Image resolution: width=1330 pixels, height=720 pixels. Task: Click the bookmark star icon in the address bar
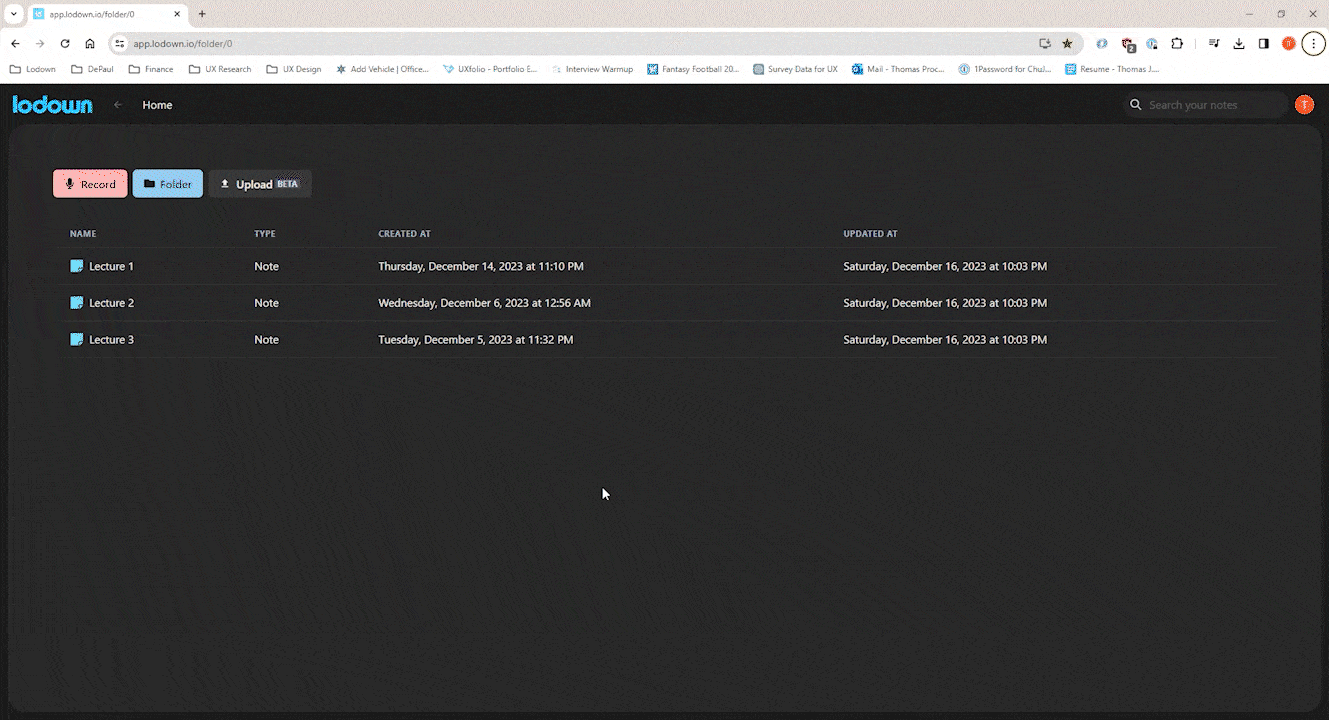click(x=1067, y=43)
